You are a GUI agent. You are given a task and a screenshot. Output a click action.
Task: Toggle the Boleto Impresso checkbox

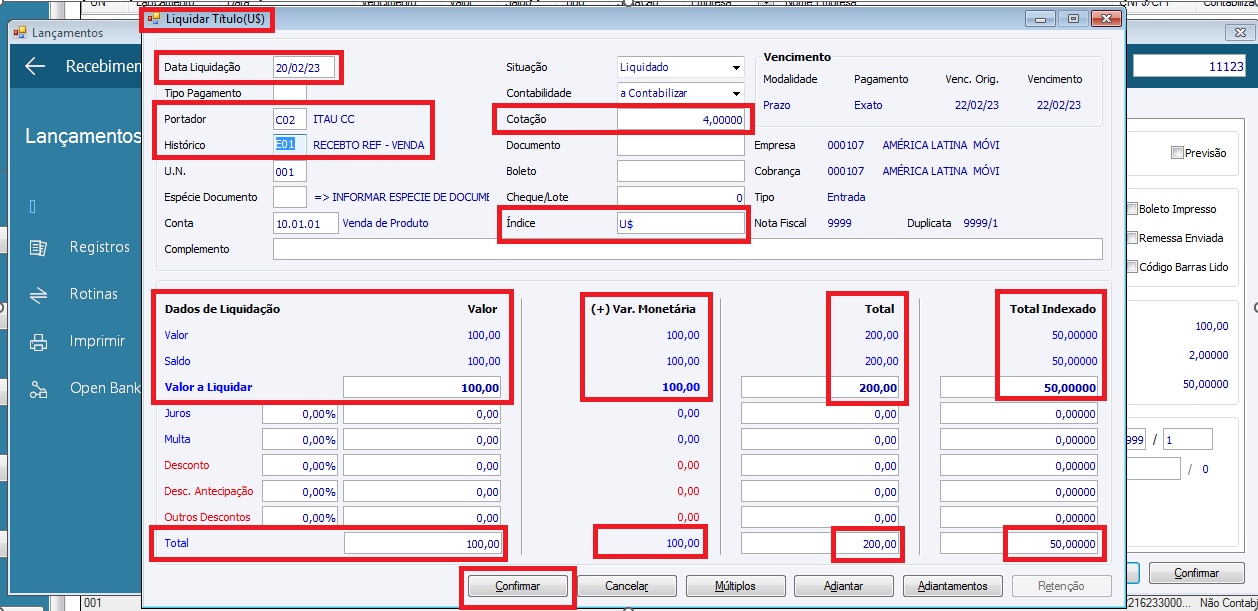[x=1132, y=209]
